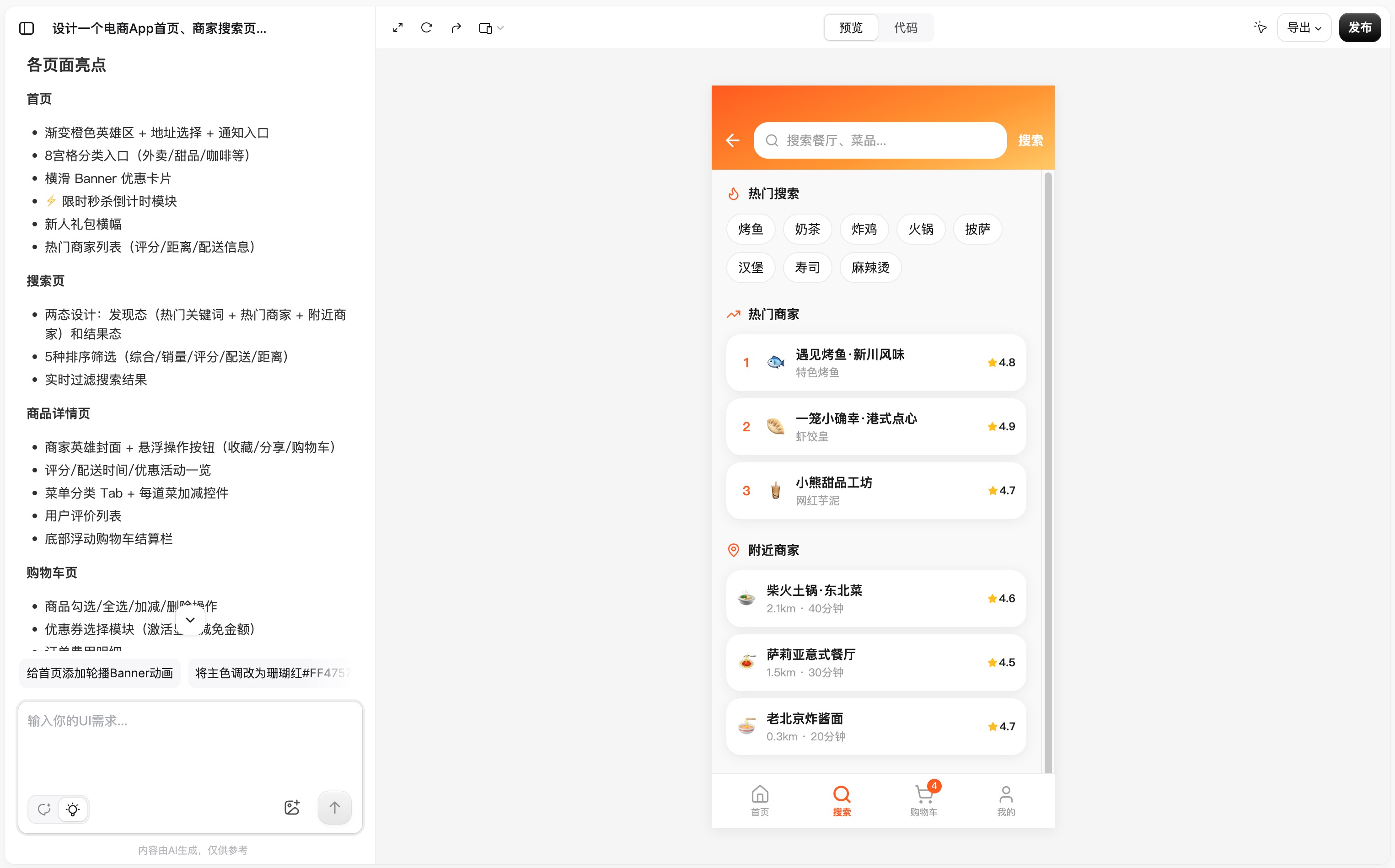
Task: Click the add image icon
Action: (292, 808)
